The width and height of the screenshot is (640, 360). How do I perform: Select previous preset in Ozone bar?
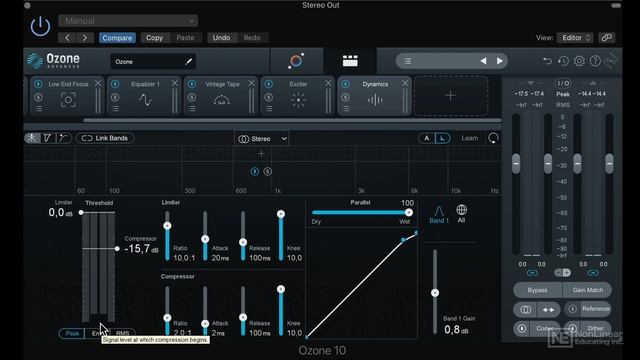[x=483, y=61]
